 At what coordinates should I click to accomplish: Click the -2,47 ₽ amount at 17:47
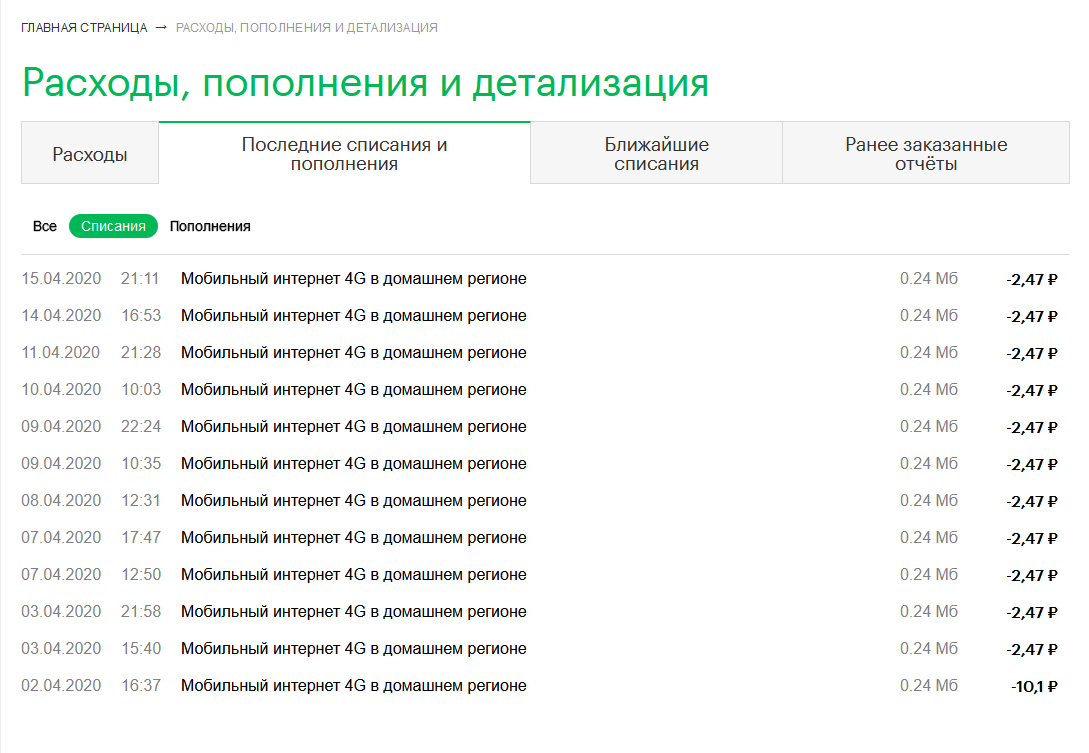click(x=1032, y=539)
